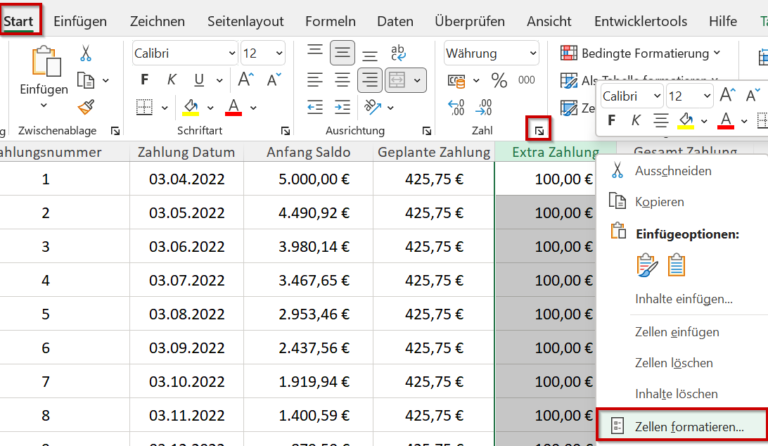
Task: Open the Zeichnen tab
Action: 157,21
